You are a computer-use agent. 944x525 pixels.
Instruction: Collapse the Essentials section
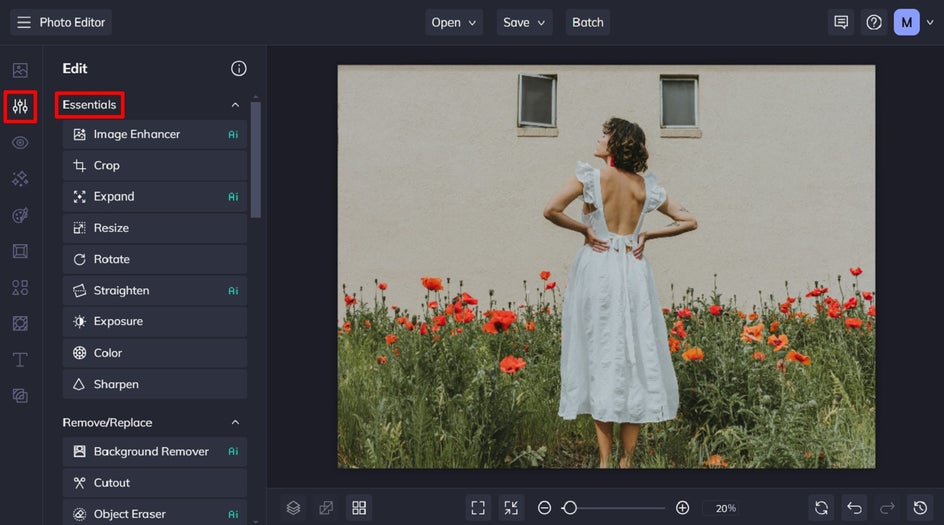235,105
